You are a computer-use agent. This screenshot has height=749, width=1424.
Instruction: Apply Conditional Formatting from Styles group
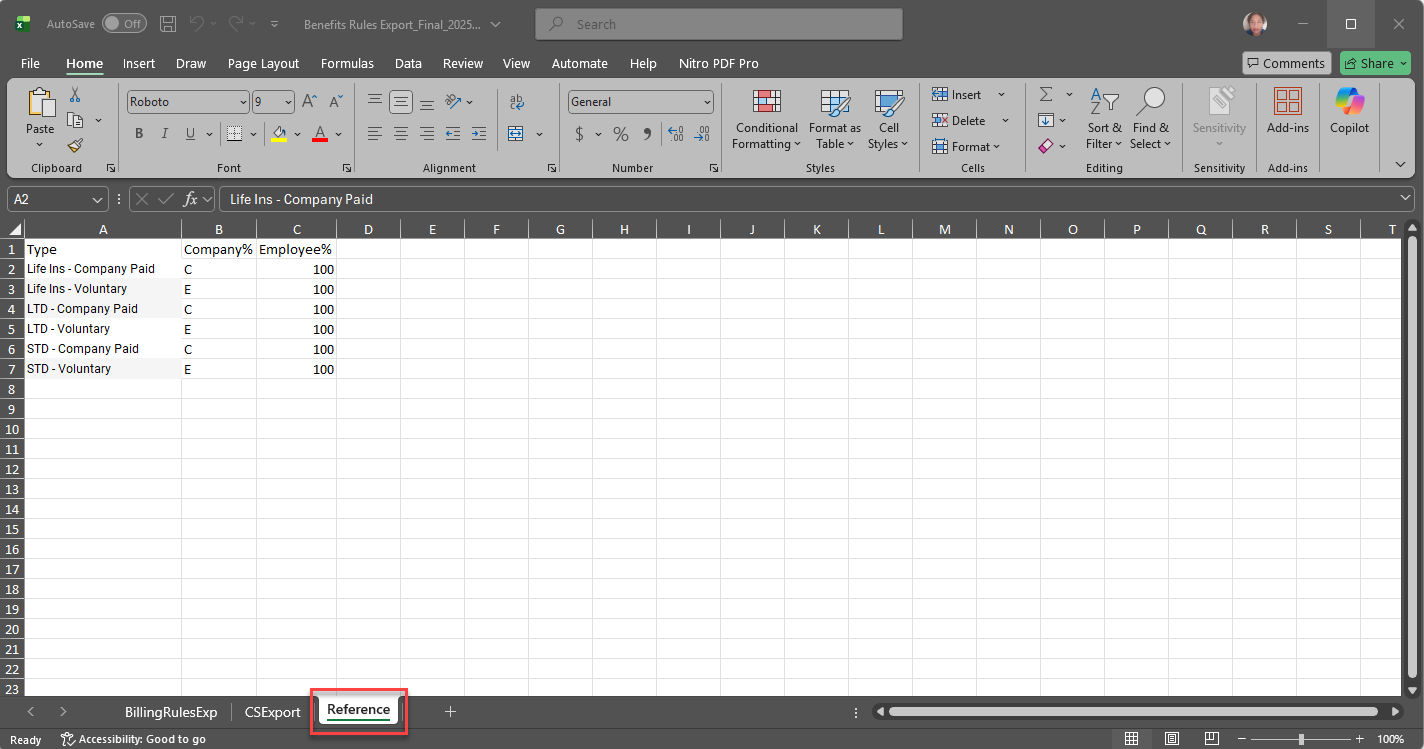(766, 120)
